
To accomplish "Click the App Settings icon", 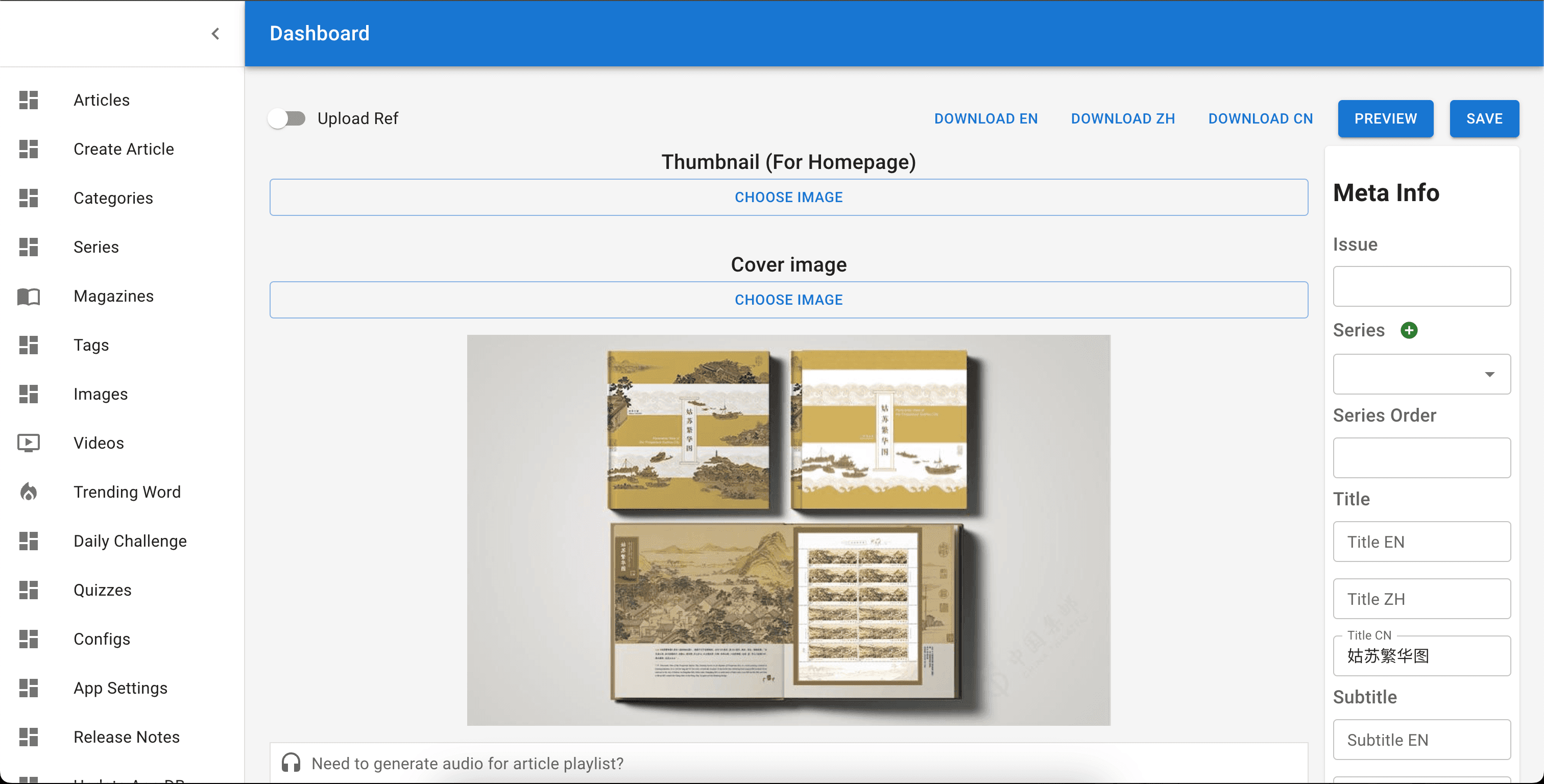I will pos(28,688).
